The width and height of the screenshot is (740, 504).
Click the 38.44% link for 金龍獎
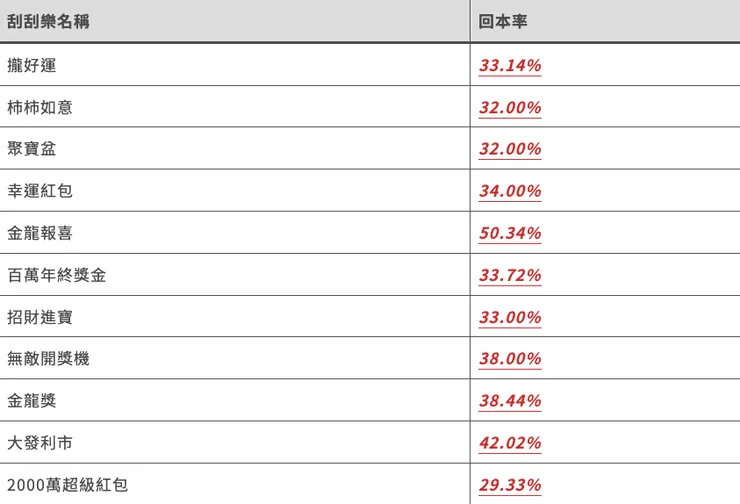click(510, 401)
